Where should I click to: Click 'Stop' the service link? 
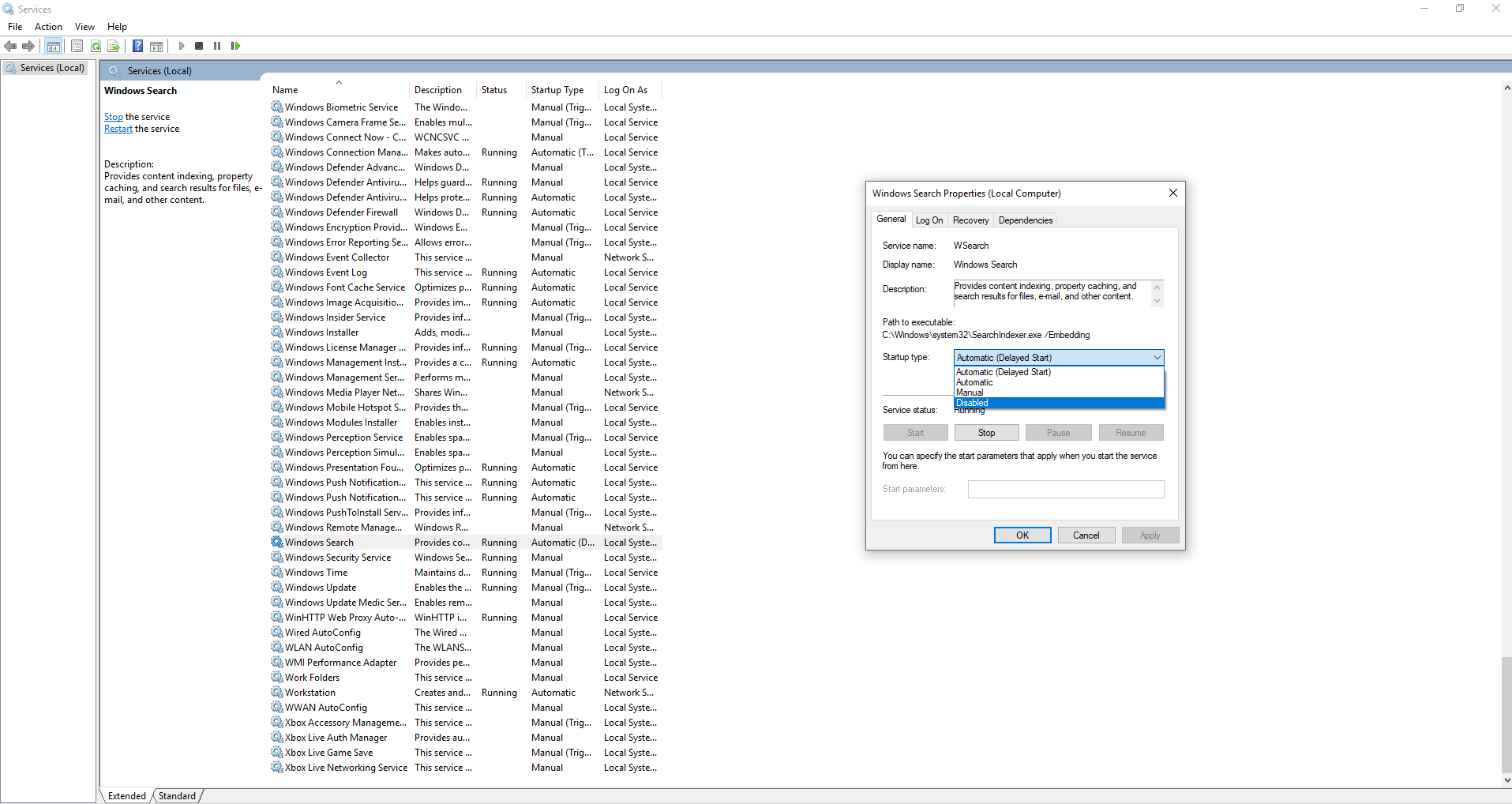[114, 117]
